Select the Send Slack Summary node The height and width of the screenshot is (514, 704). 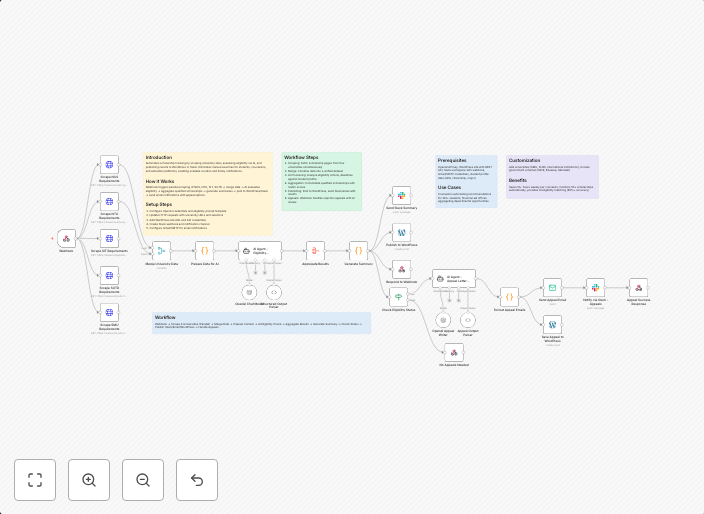tap(401, 195)
